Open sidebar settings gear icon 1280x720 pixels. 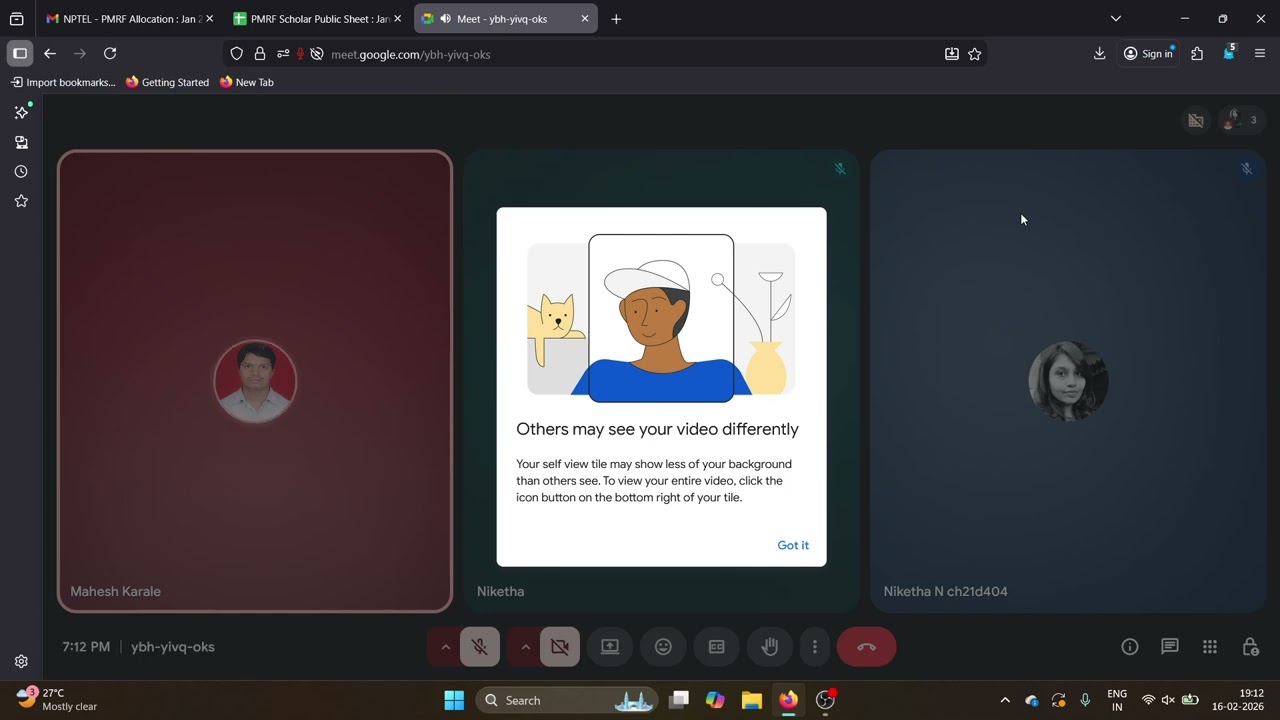point(21,661)
